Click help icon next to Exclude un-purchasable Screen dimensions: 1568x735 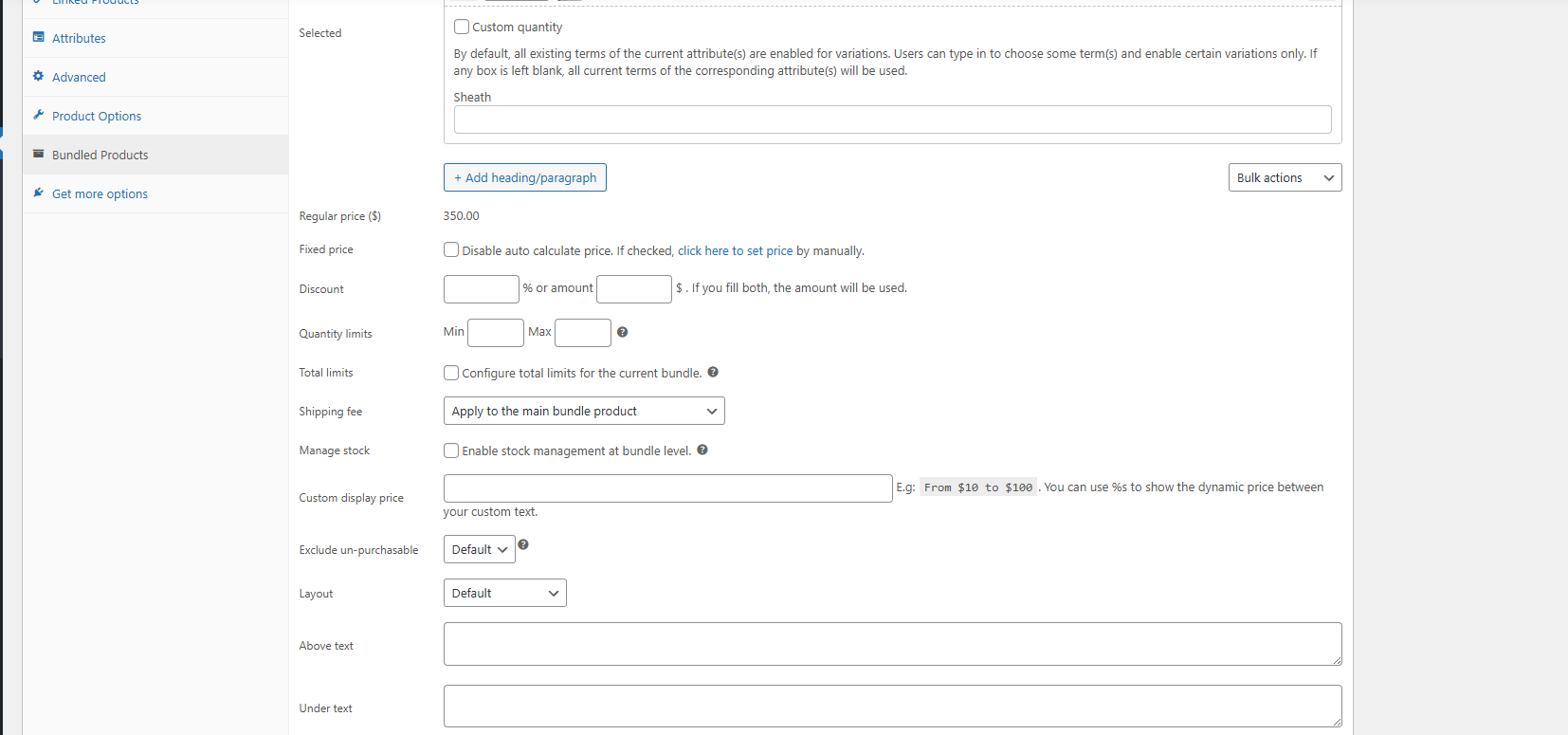point(523,545)
